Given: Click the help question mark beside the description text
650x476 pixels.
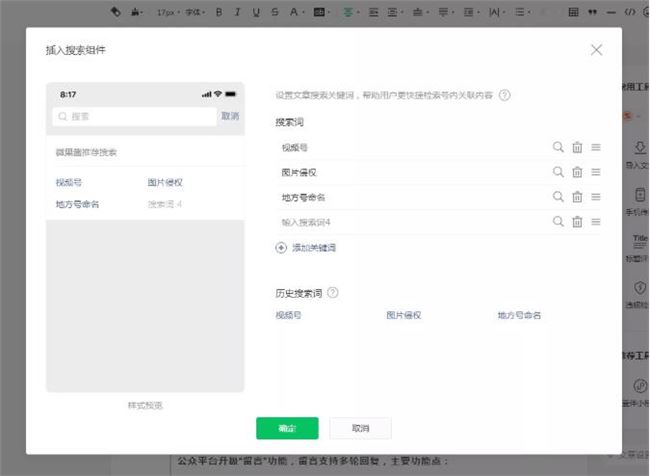Looking at the screenshot, I should 504,95.
